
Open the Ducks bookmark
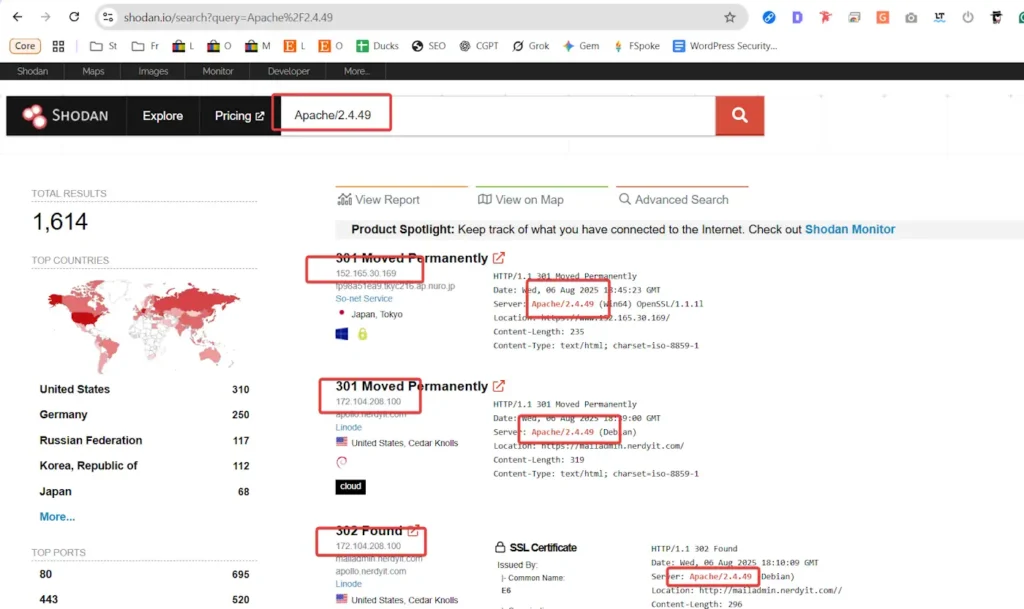[x=377, y=46]
